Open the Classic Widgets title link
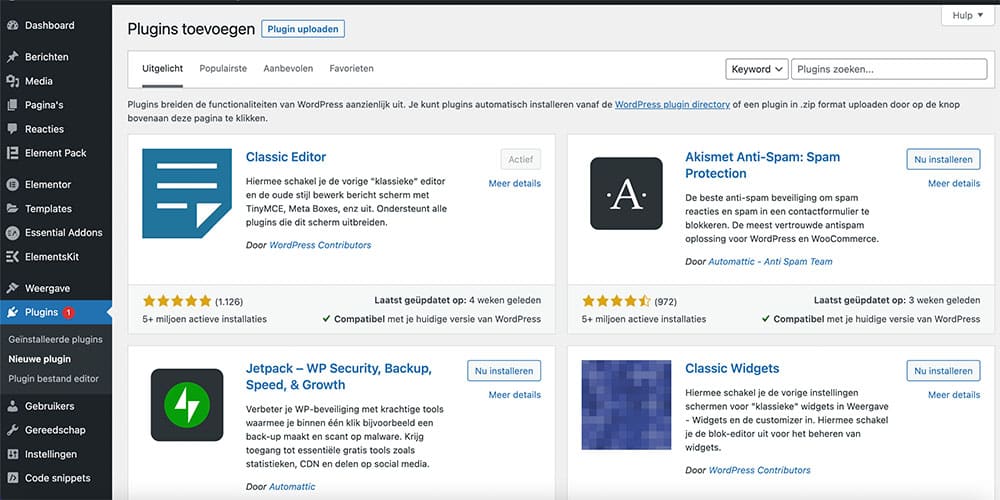Image resolution: width=1000 pixels, height=500 pixels. (732, 369)
